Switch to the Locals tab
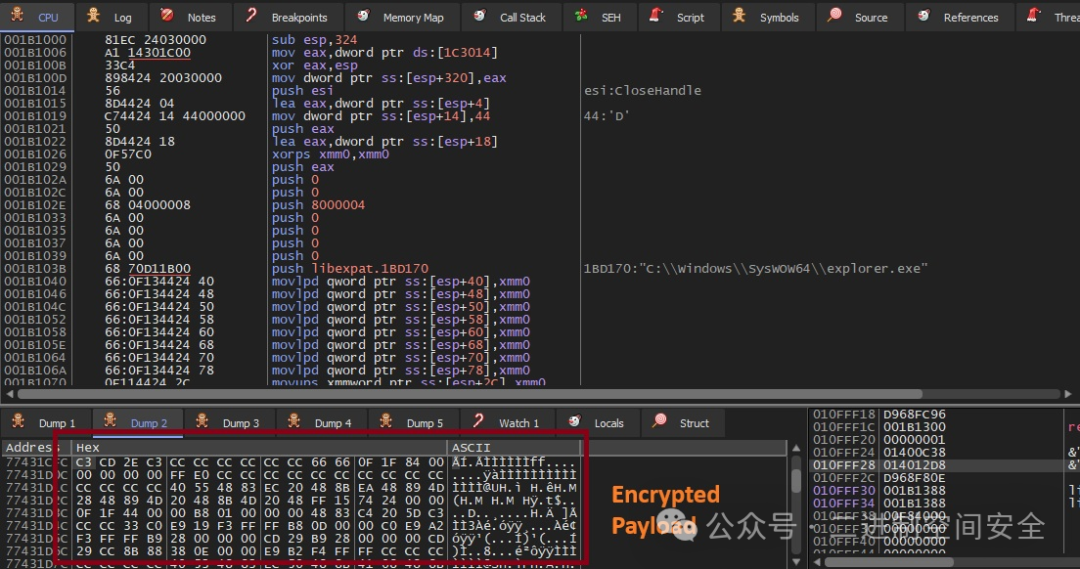Image resolution: width=1080 pixels, height=569 pixels. click(596, 422)
